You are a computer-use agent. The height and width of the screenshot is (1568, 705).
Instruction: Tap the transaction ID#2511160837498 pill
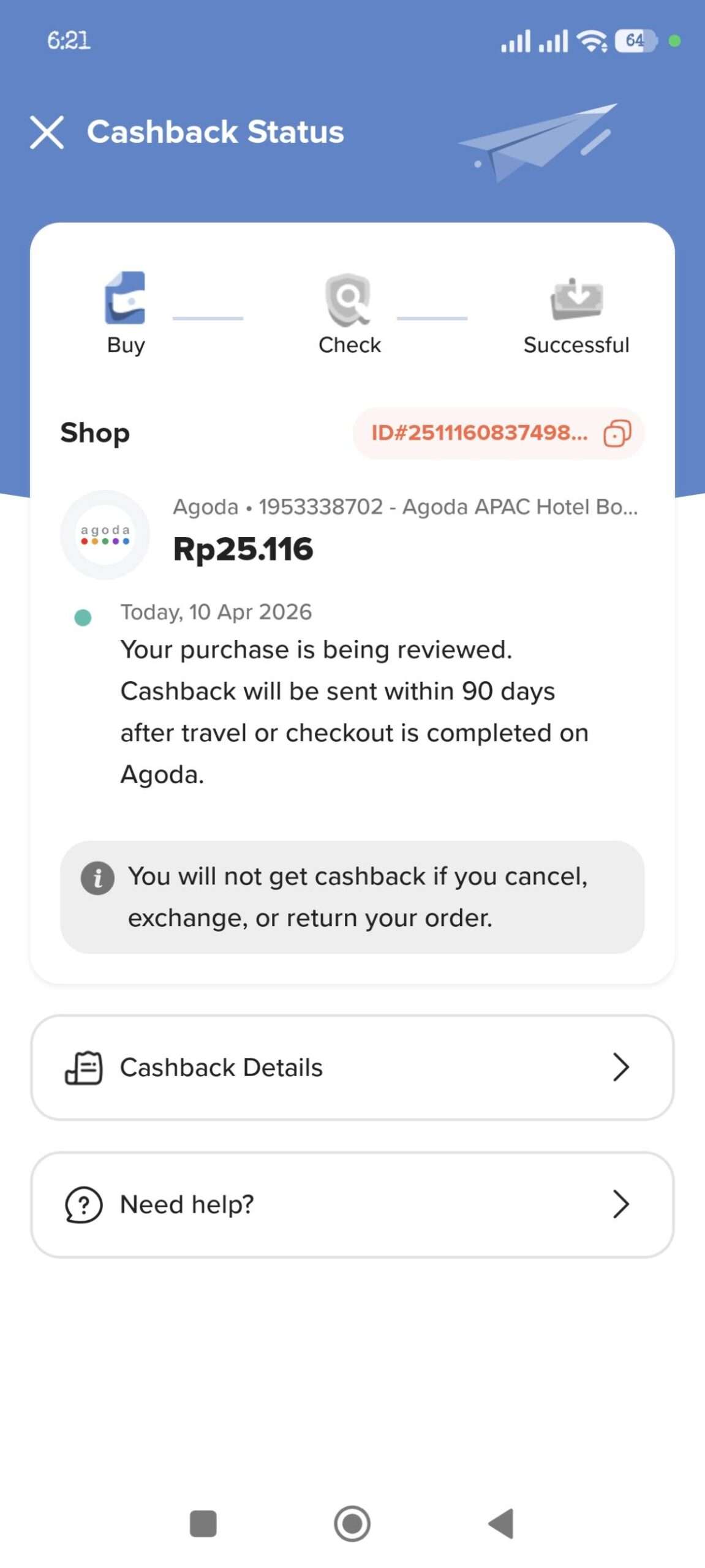[x=480, y=434]
